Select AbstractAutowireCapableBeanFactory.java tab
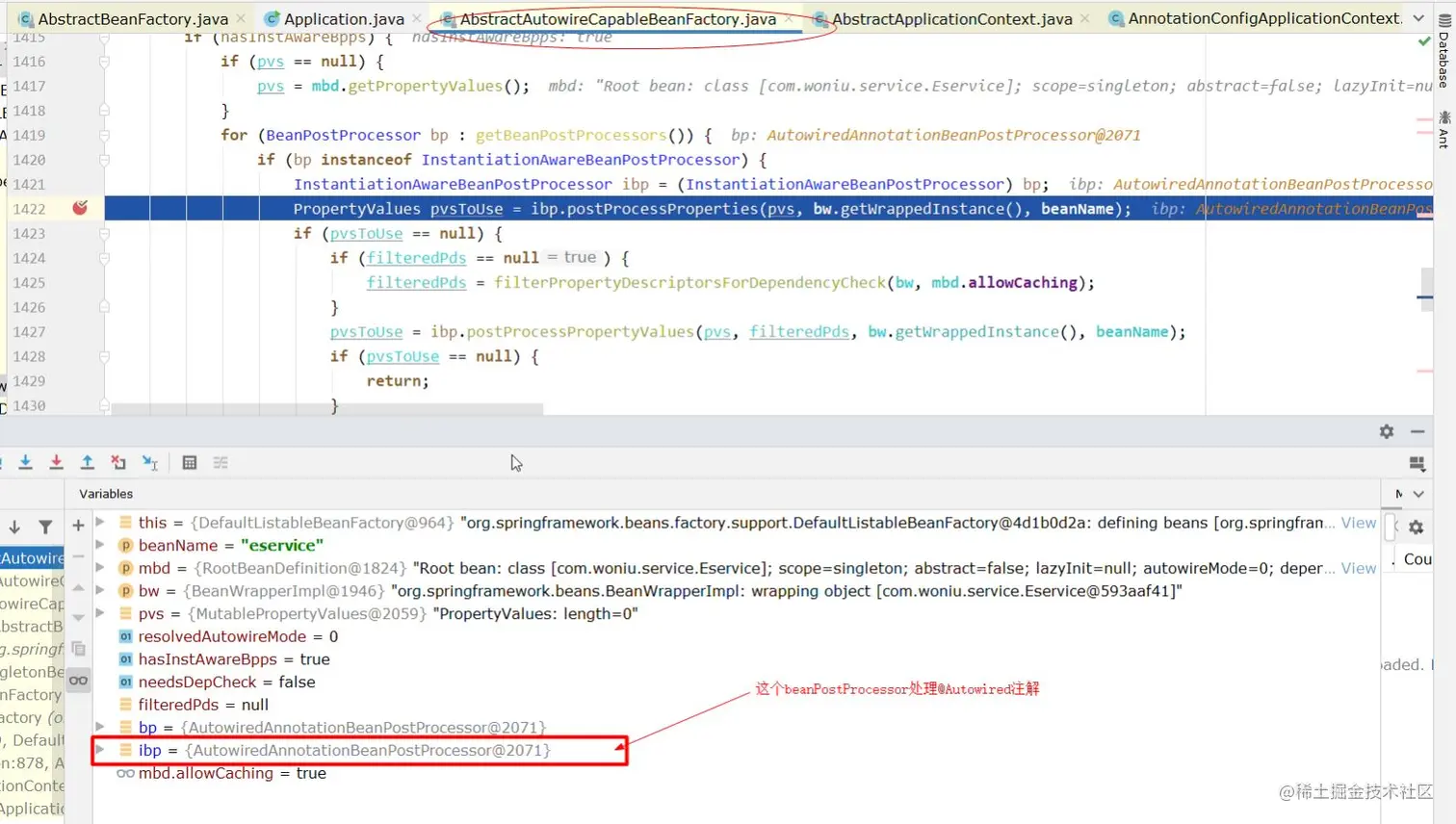 point(617,18)
